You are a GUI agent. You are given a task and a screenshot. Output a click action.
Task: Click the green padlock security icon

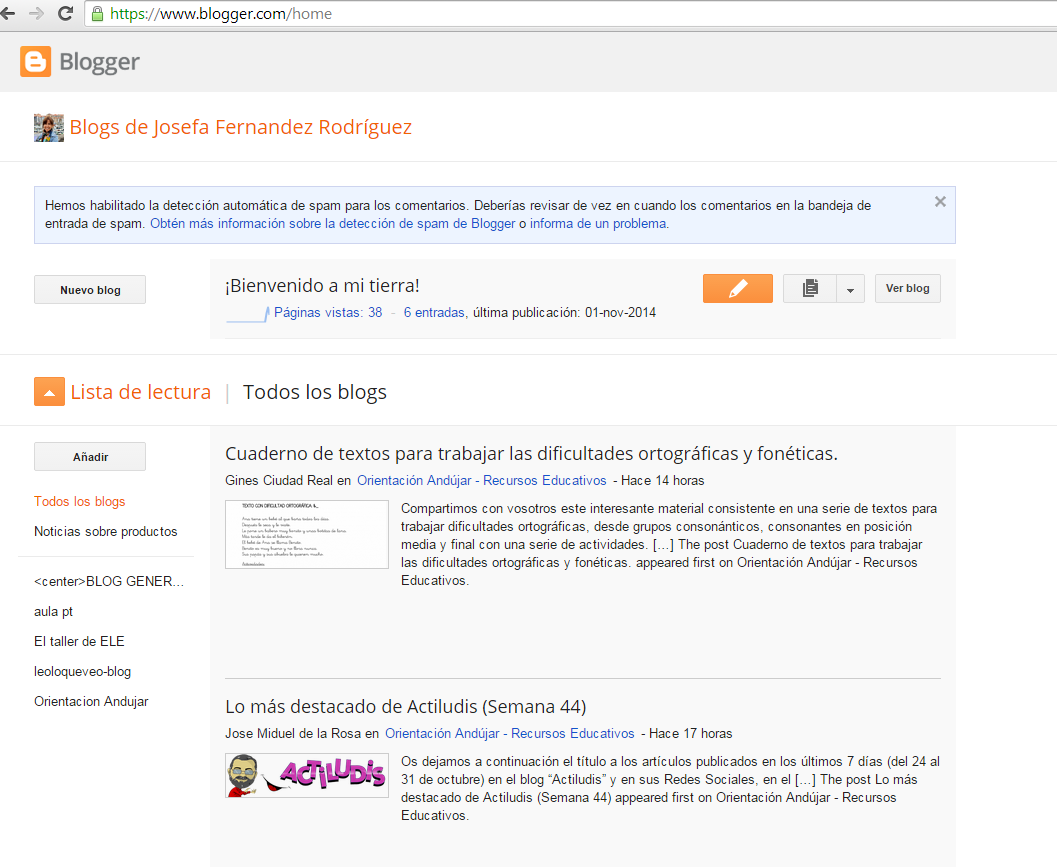97,13
